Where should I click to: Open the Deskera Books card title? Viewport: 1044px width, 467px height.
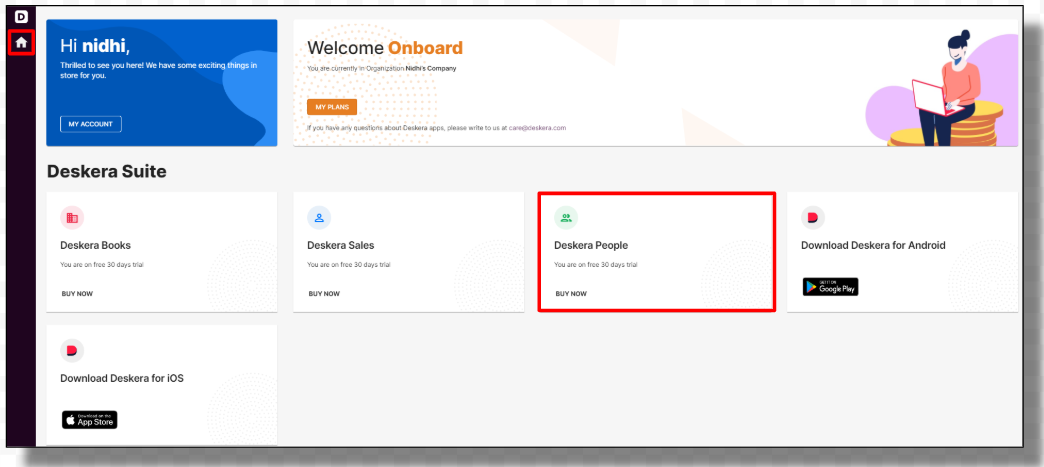click(96, 246)
